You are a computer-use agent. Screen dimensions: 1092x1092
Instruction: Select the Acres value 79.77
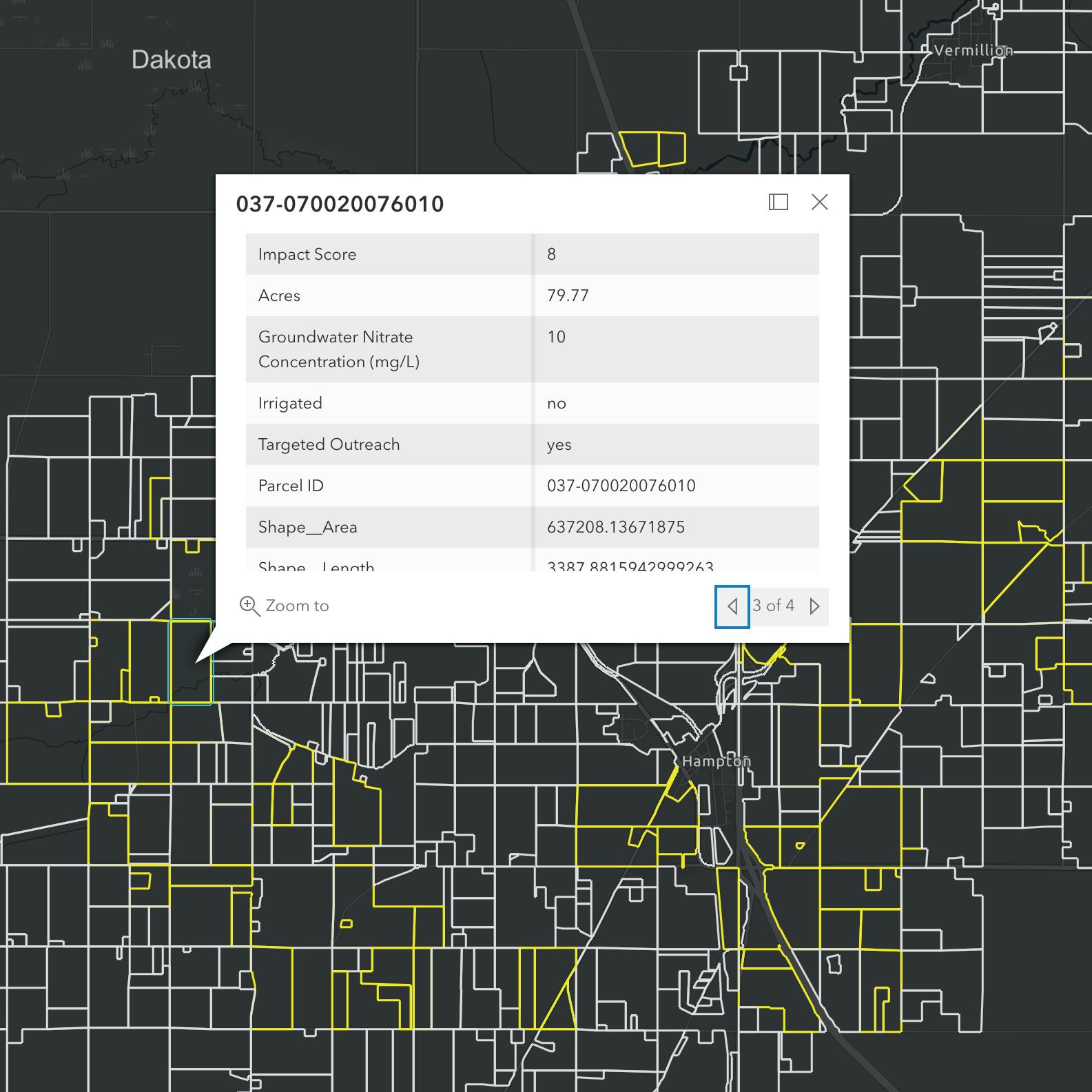(x=568, y=296)
